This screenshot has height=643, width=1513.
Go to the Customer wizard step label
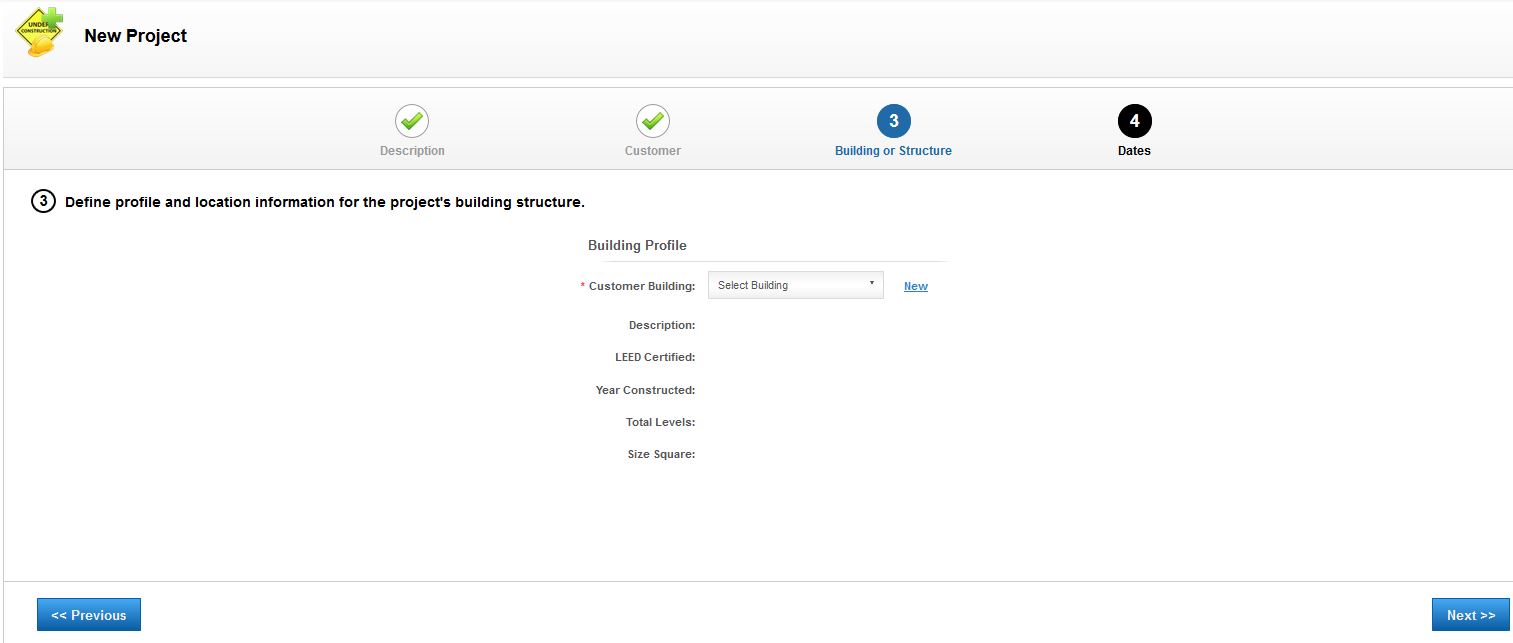(x=653, y=151)
